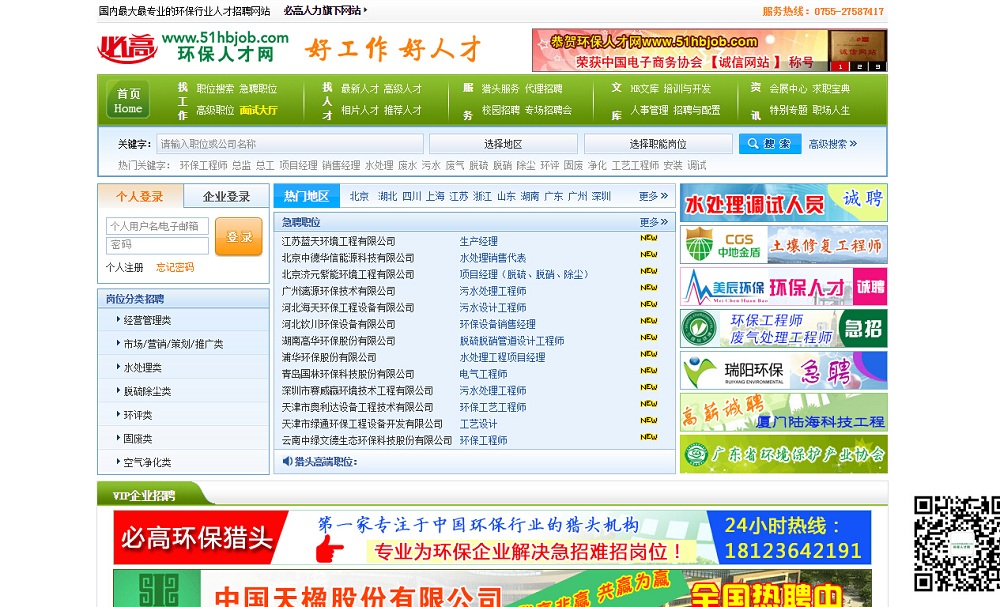This screenshot has width=1000, height=607.
Task: Open the 选择地区 region selector
Action: pos(503,143)
